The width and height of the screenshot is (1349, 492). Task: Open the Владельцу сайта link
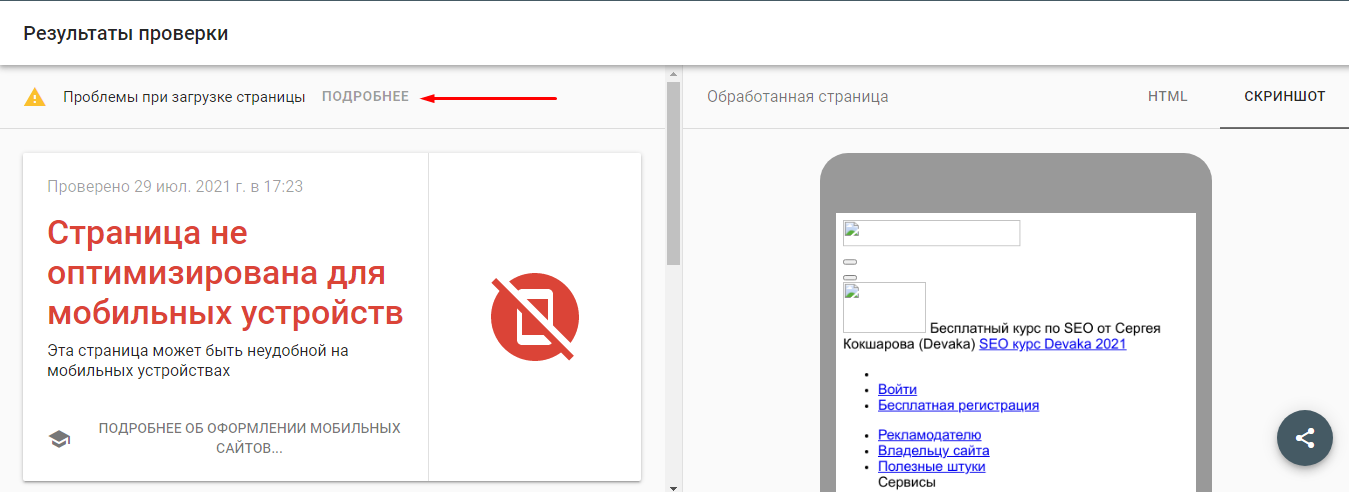click(x=933, y=451)
